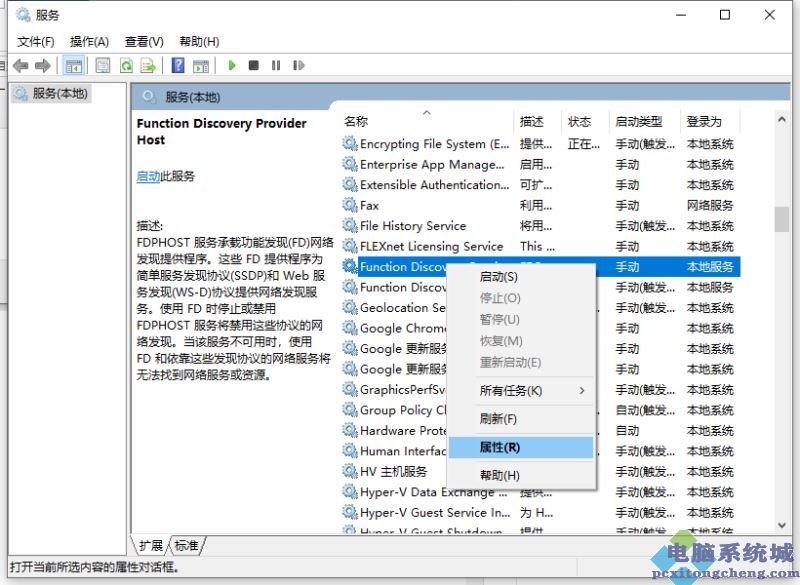This screenshot has width=800, height=585.
Task: Click the Pause Service toolbar icon
Action: [276, 66]
